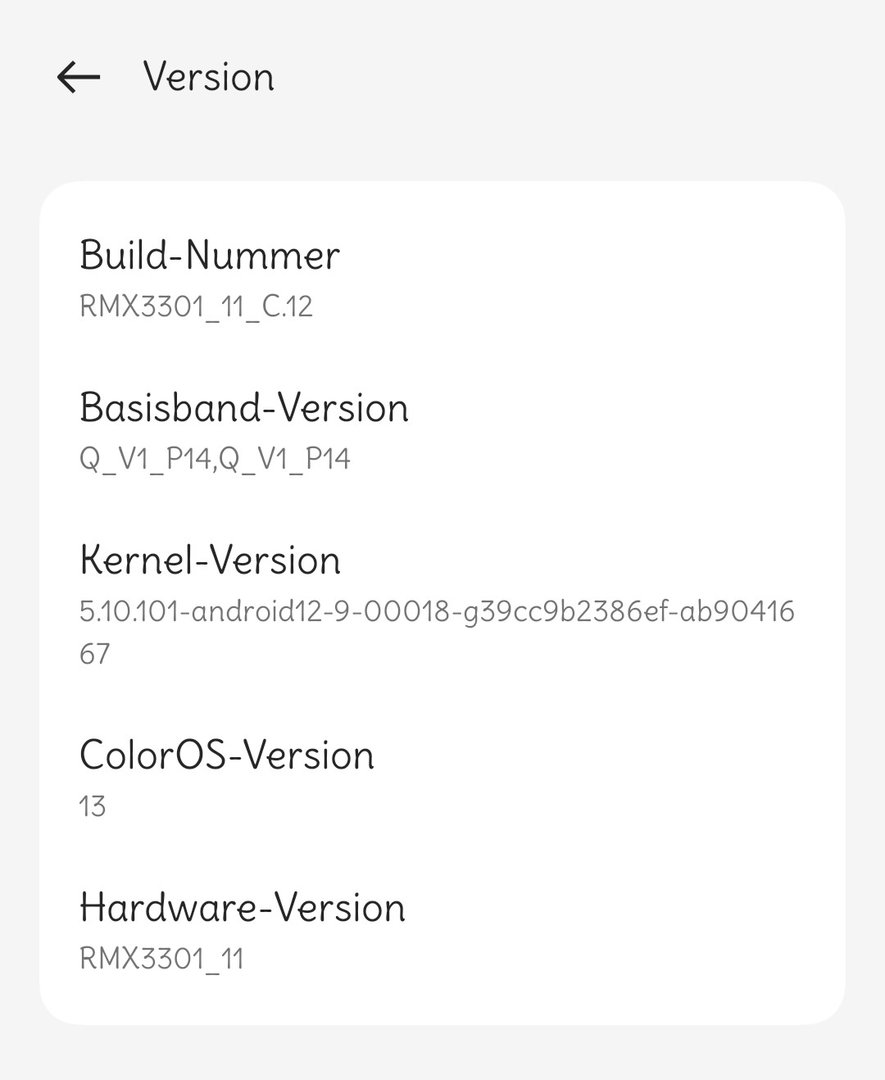885x1080 pixels.
Task: Tap the back arrow icon
Action: tap(78, 77)
